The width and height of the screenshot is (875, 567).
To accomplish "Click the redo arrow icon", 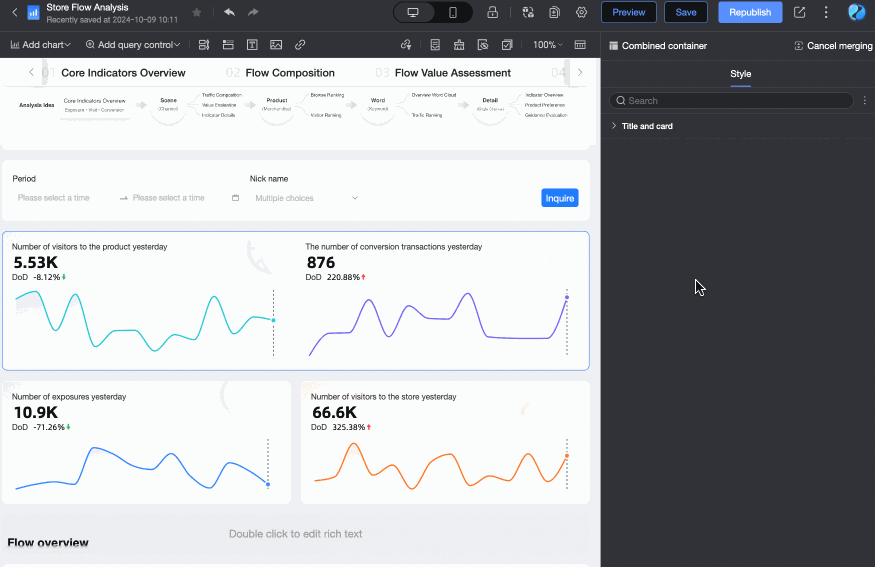I will tap(253, 12).
